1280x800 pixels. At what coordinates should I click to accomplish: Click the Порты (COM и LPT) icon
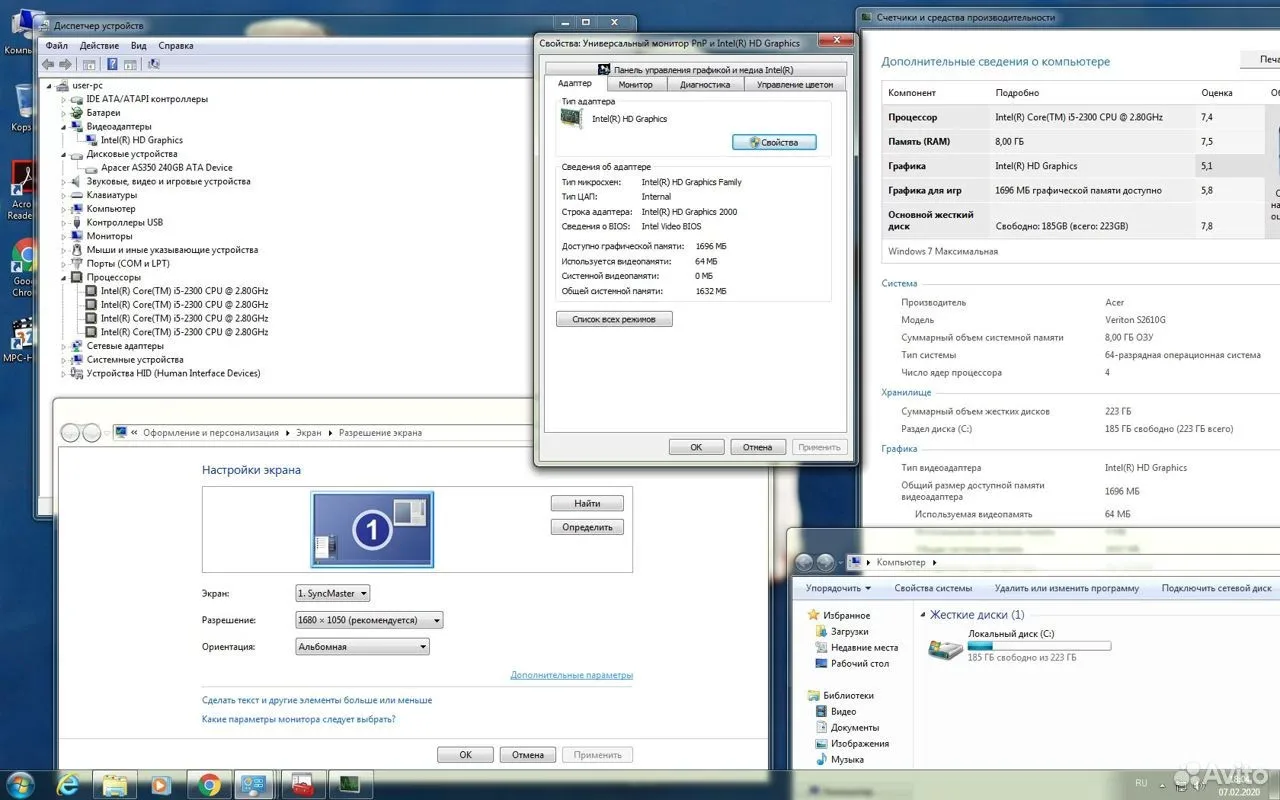click(77, 263)
